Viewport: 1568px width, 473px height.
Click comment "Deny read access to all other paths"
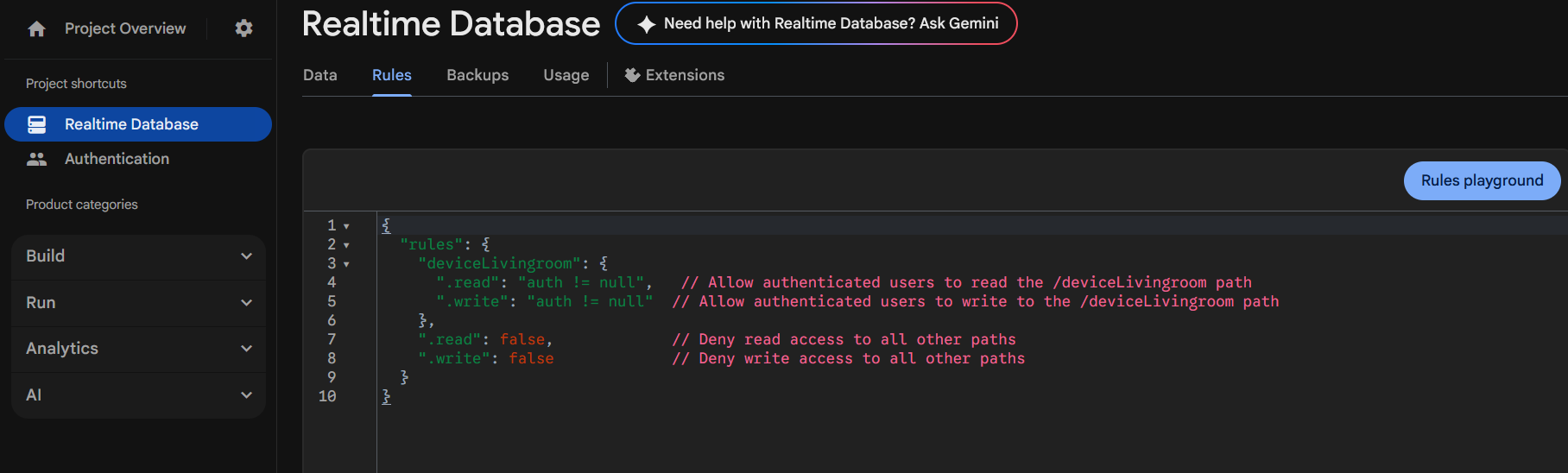point(844,339)
